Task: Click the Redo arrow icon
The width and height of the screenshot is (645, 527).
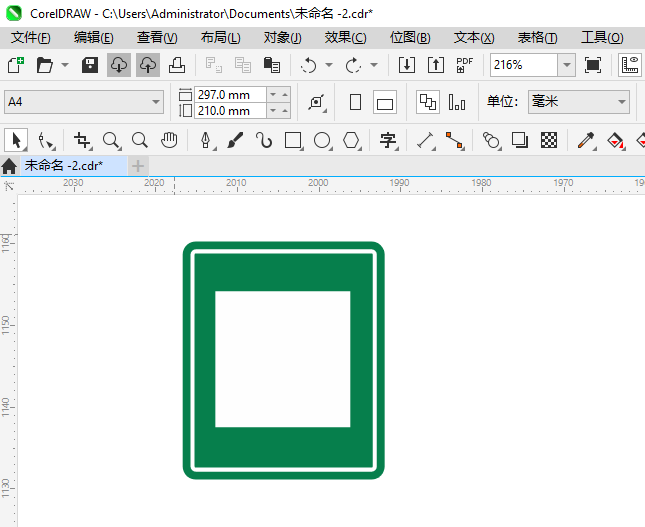Action: 353,65
